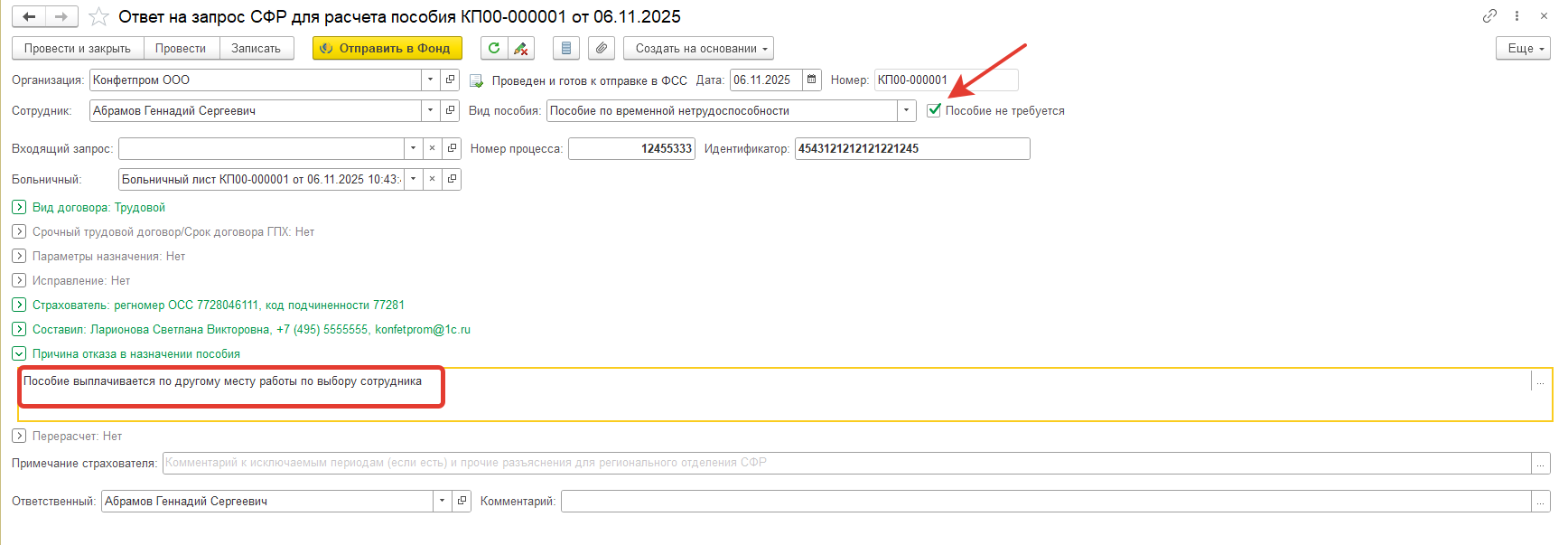
Task: Open the Сотрудник record with open icon
Action: (x=451, y=111)
